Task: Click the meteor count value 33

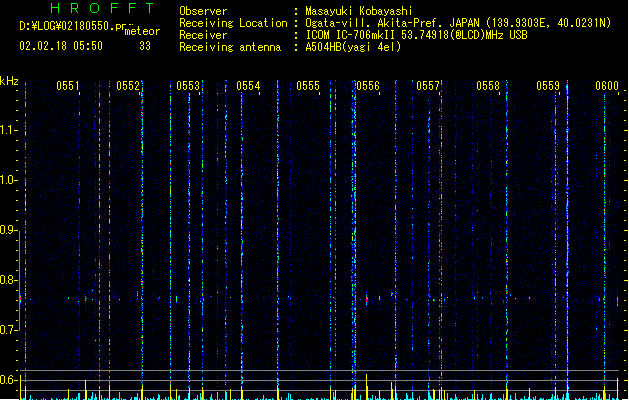Action: [145, 46]
